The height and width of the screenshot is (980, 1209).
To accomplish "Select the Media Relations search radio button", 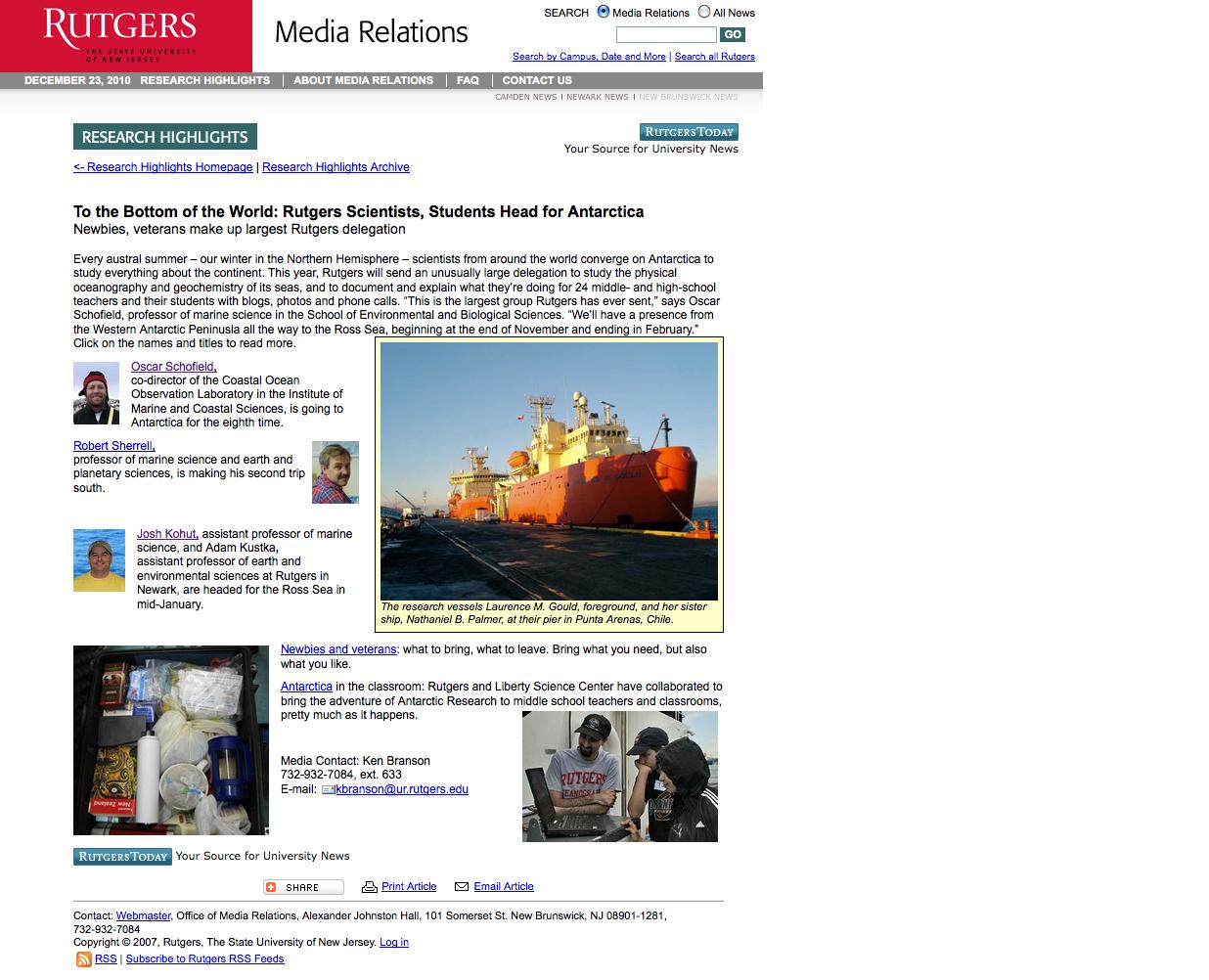I will point(604,12).
